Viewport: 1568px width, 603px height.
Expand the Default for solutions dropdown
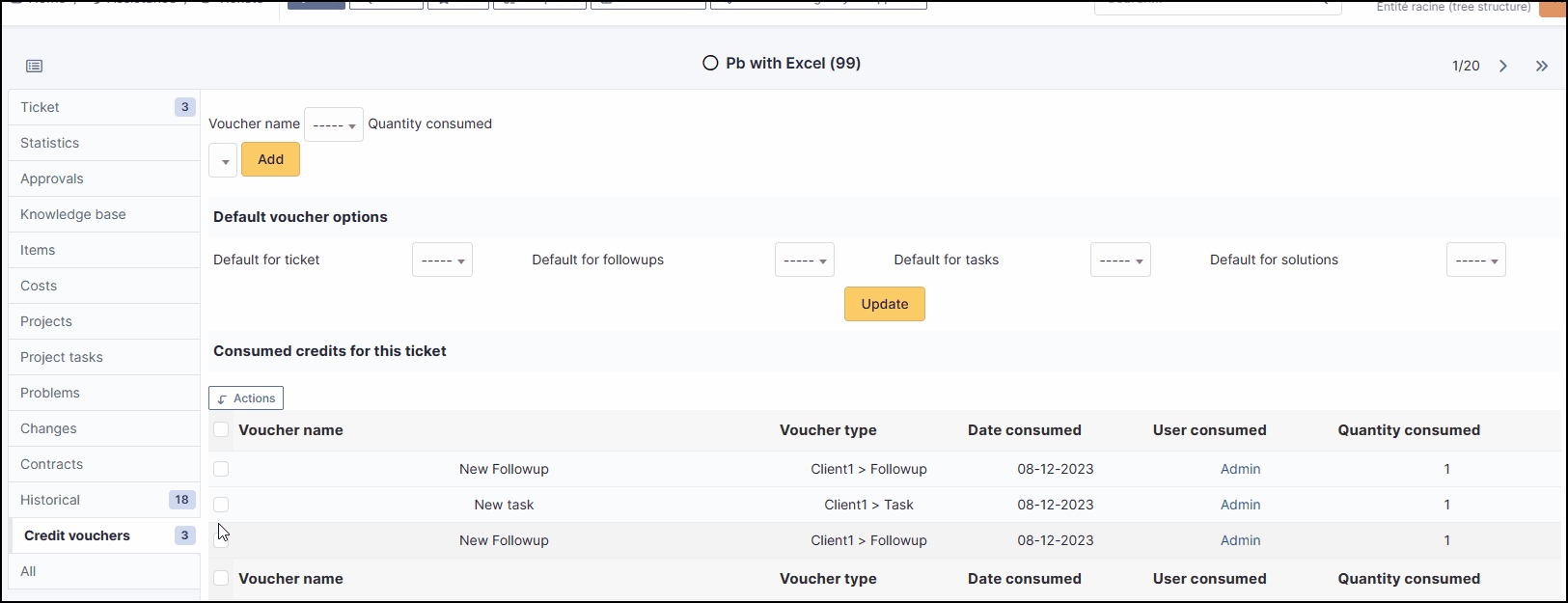[x=1475, y=260]
